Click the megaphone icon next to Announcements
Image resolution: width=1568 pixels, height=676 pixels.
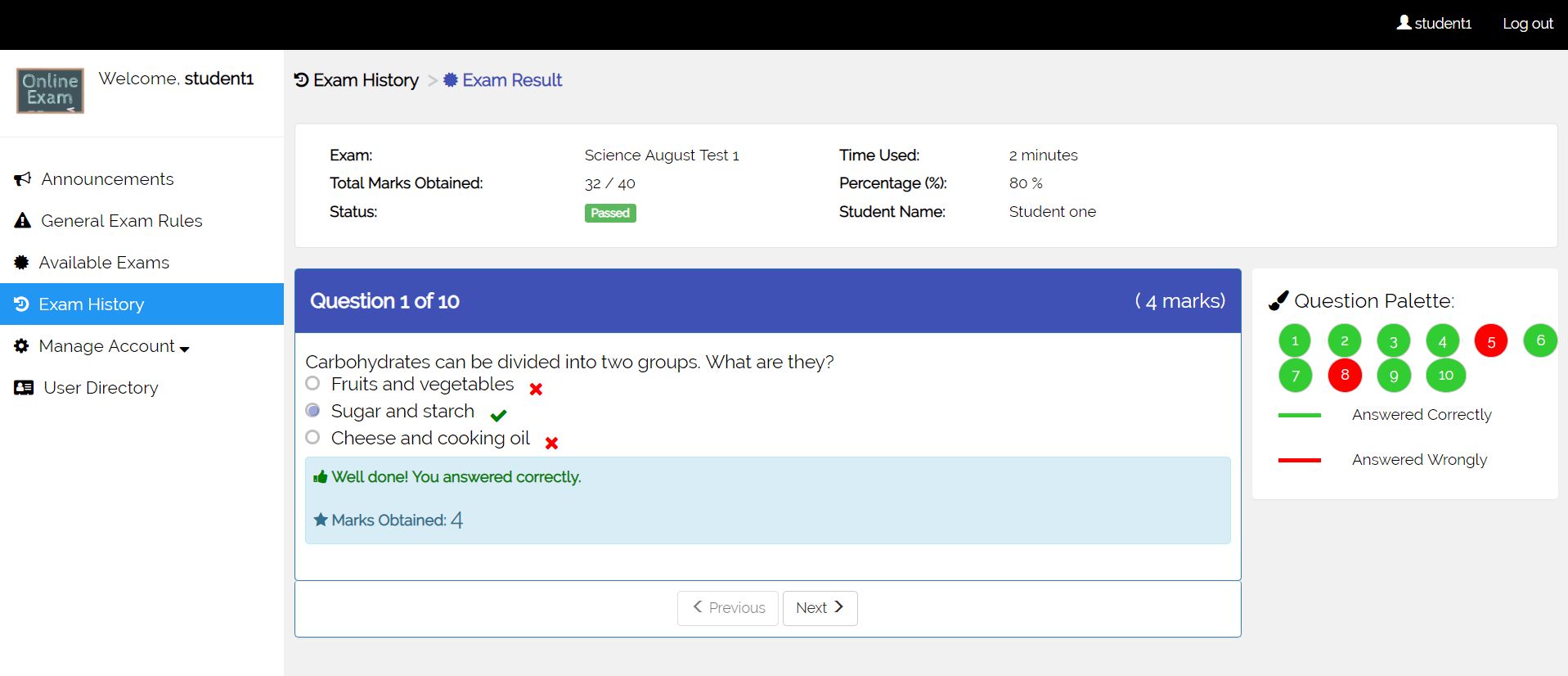click(23, 179)
